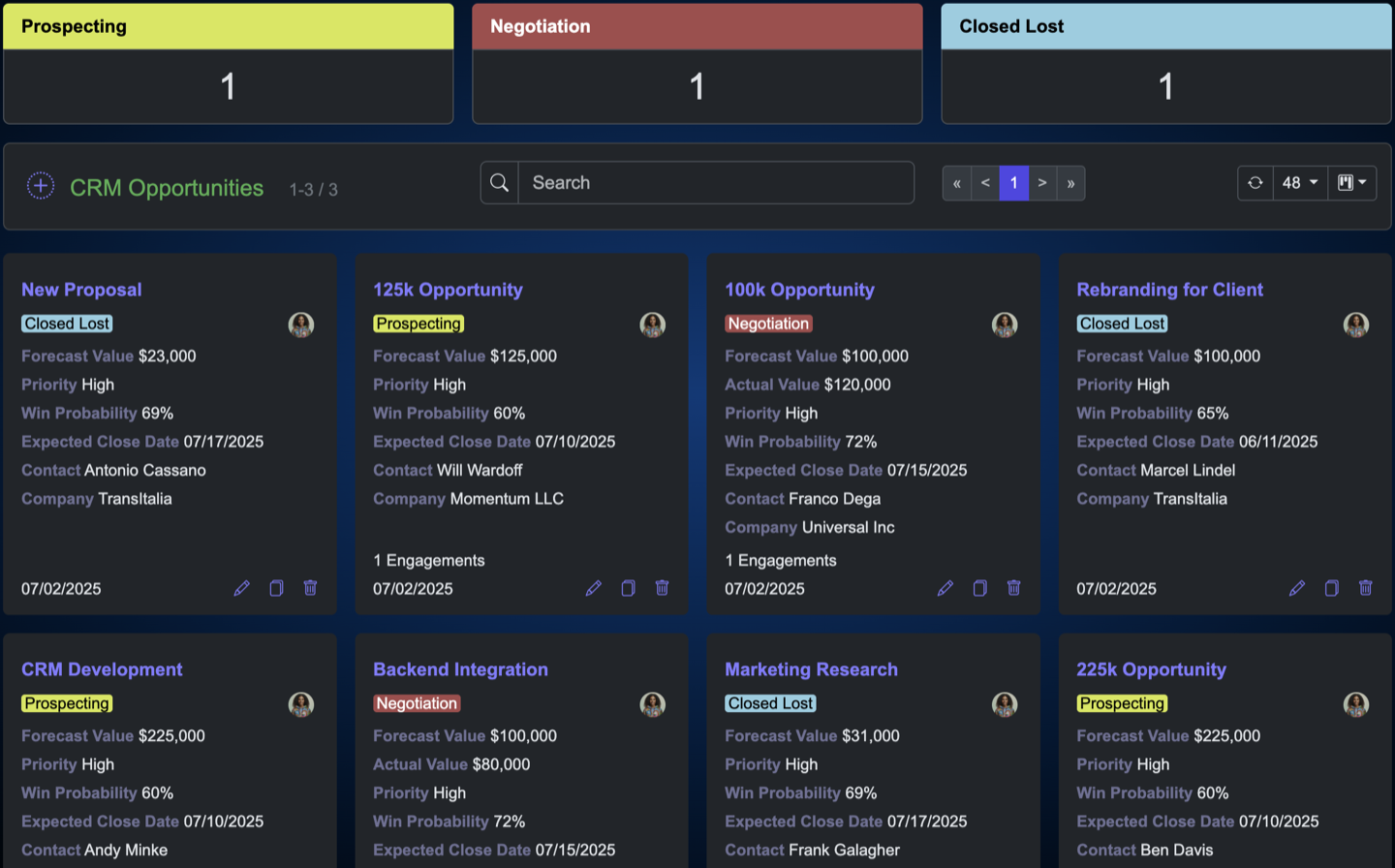The width and height of the screenshot is (1395, 868).
Task: Click the trash icon on Rebranding for Client
Action: (x=1365, y=588)
